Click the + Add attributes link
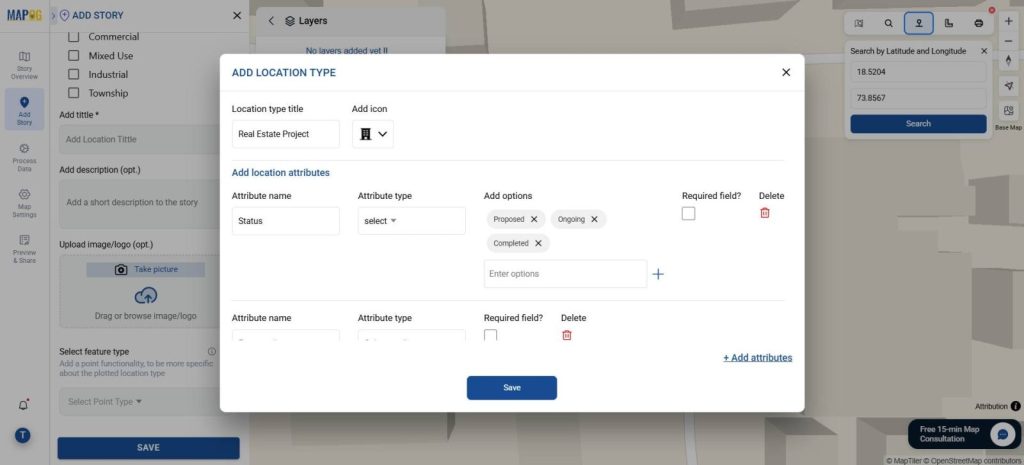The image size is (1024, 465). pyautogui.click(x=758, y=358)
